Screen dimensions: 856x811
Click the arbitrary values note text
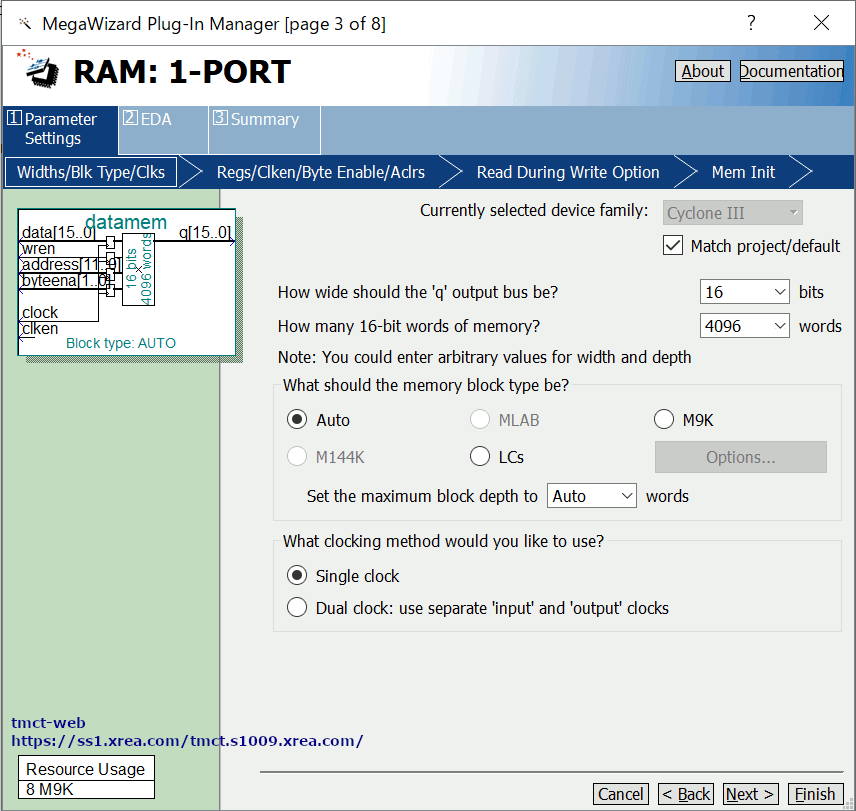coord(484,357)
